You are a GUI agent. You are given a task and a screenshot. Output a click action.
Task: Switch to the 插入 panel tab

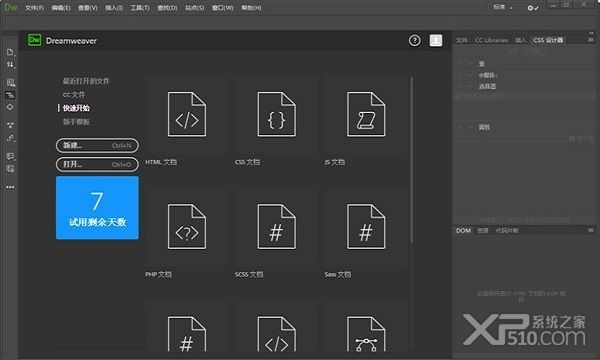(520, 40)
